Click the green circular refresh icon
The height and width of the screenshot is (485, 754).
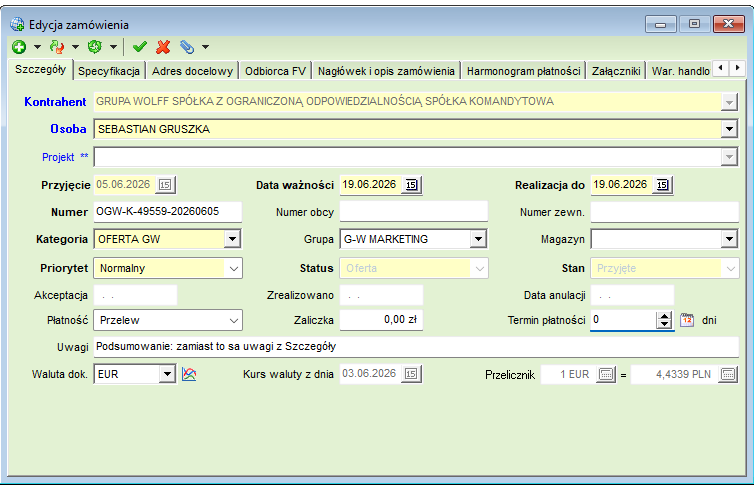pyautogui.click(x=95, y=47)
